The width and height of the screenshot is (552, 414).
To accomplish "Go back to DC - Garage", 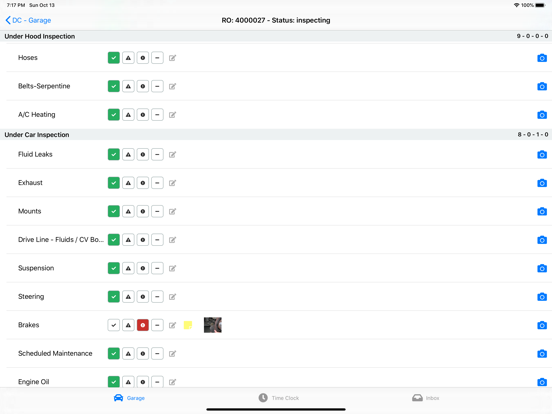I will [28, 20].
